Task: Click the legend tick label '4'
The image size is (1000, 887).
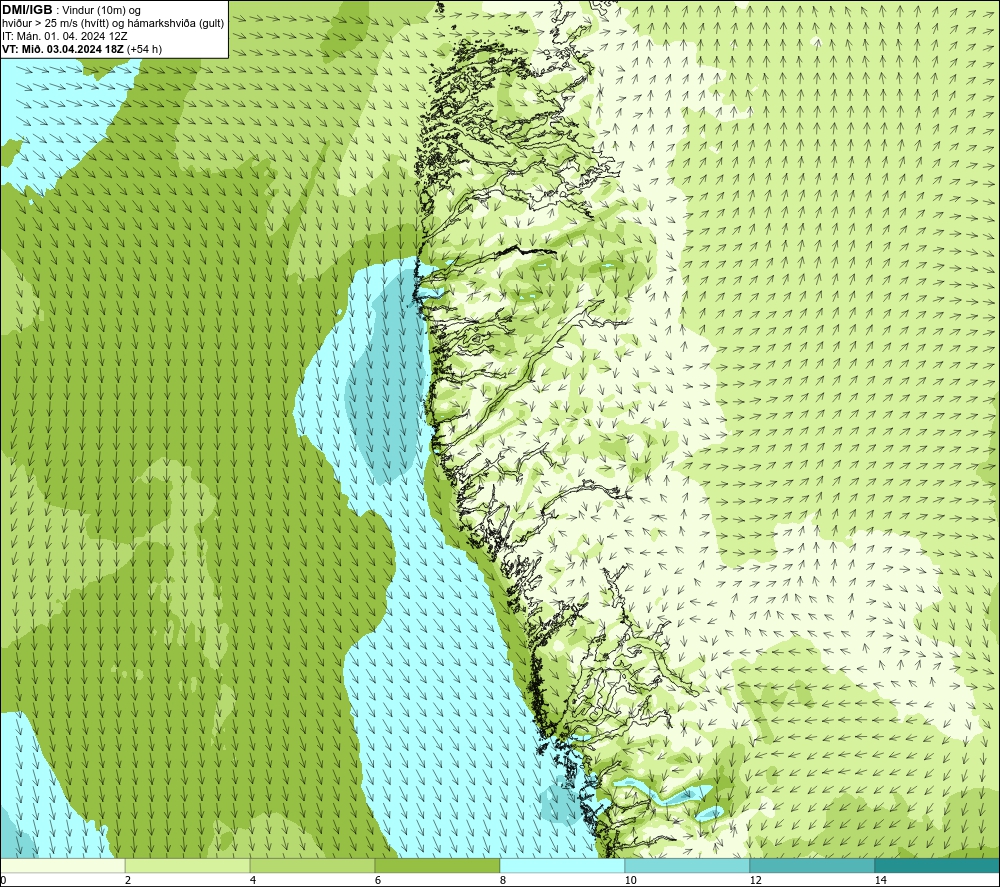Action: point(253,880)
